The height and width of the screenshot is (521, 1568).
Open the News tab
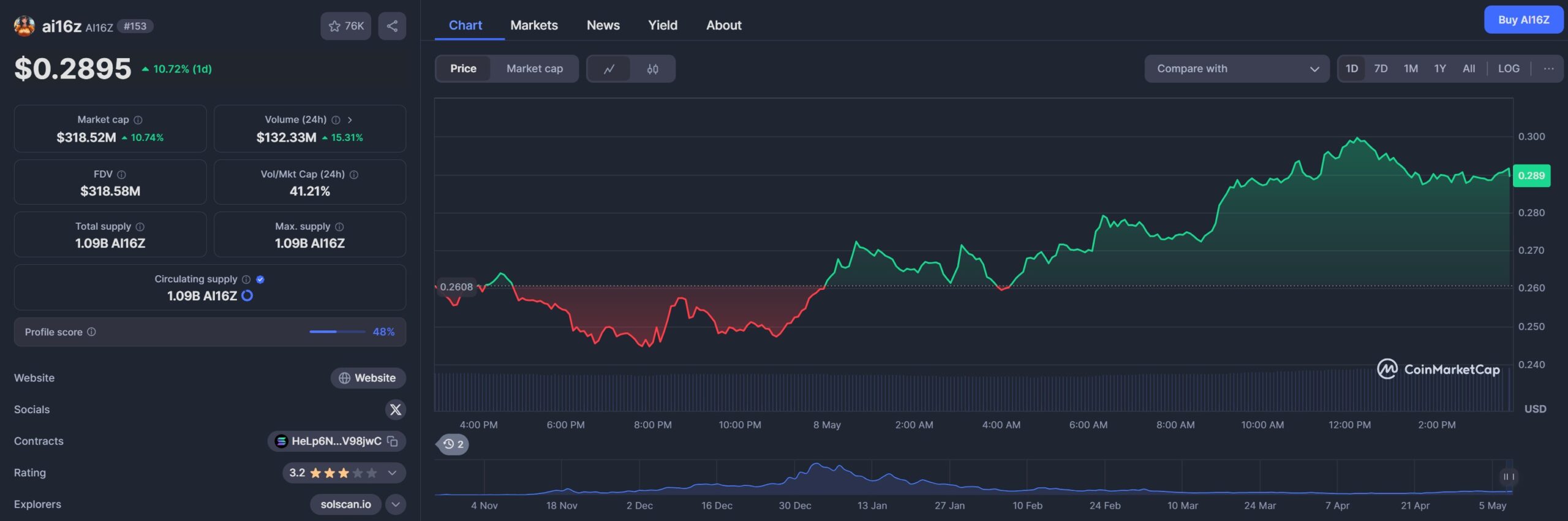tap(603, 25)
